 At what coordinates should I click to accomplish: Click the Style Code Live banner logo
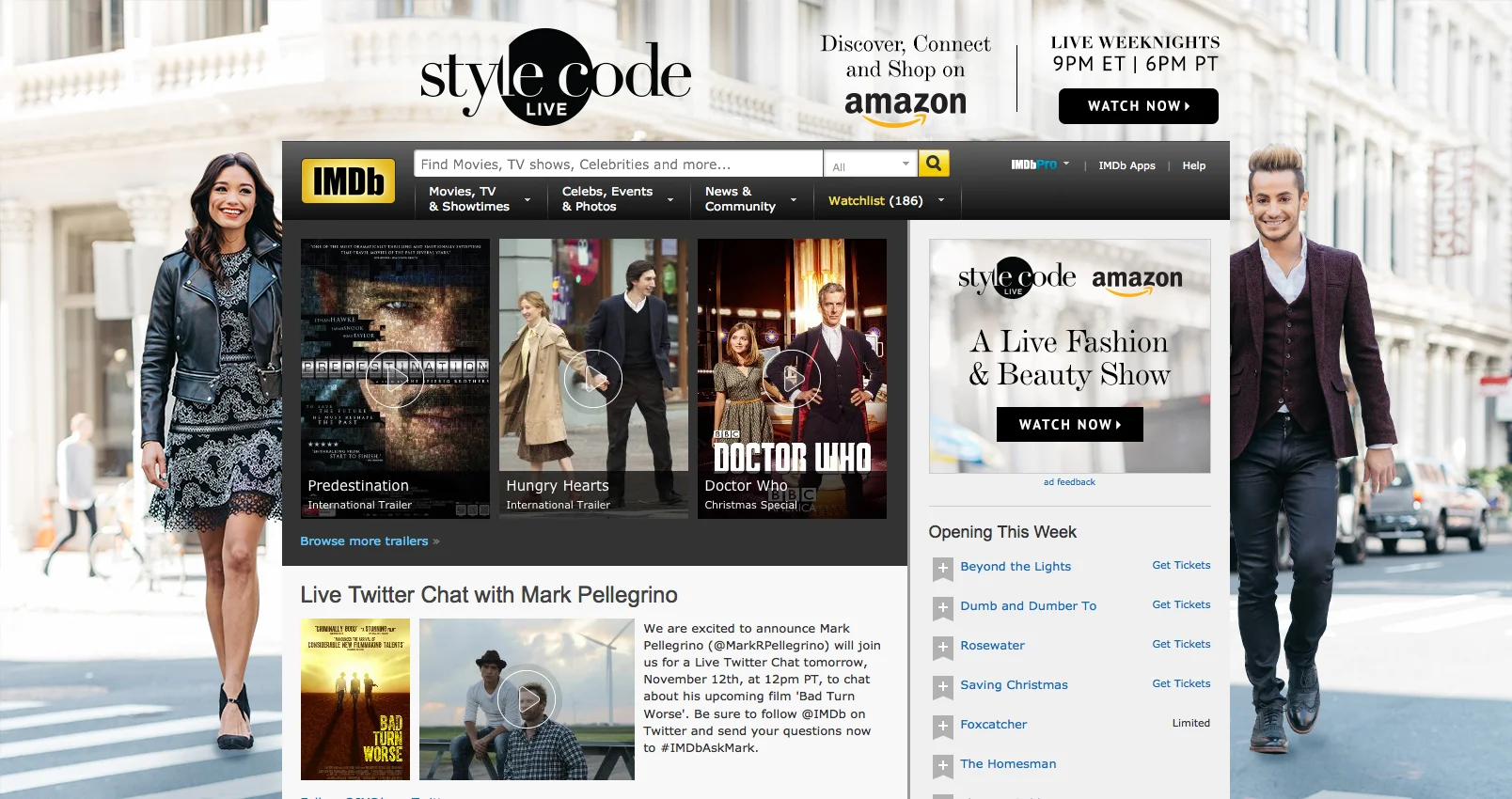coord(555,77)
